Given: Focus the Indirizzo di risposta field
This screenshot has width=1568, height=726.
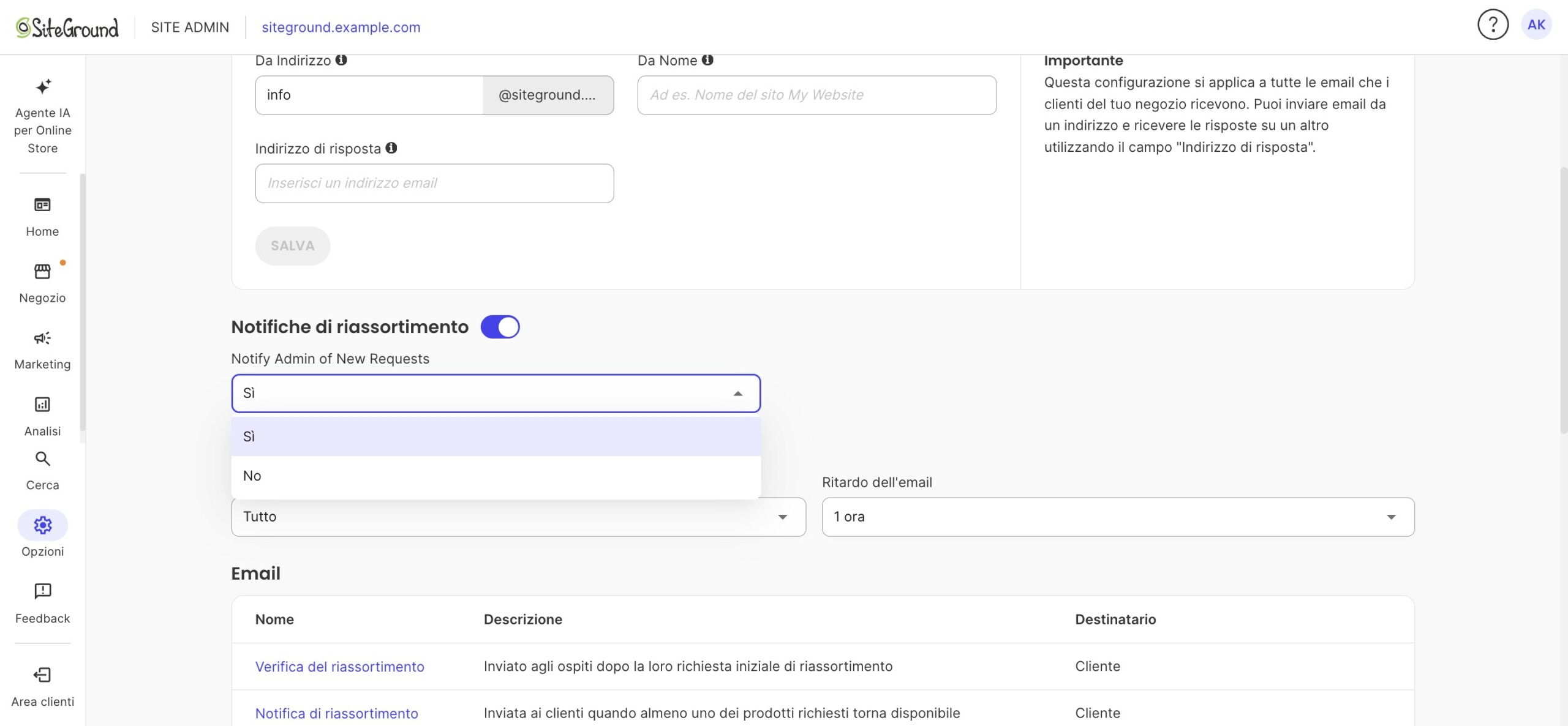Looking at the screenshot, I should (434, 183).
